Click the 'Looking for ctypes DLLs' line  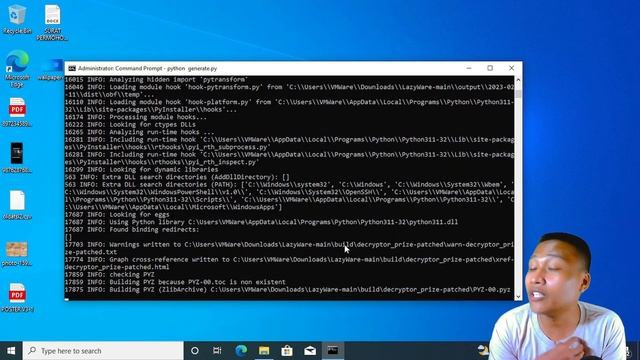[x=130, y=124]
